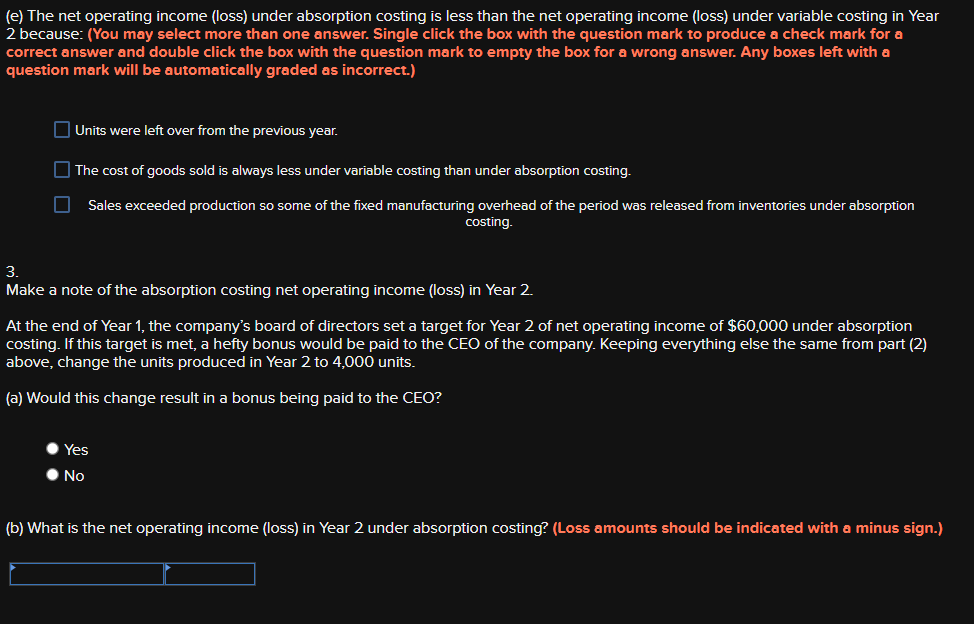The height and width of the screenshot is (624, 974).
Task: Click part (b) question about net operating income
Action: (276, 527)
